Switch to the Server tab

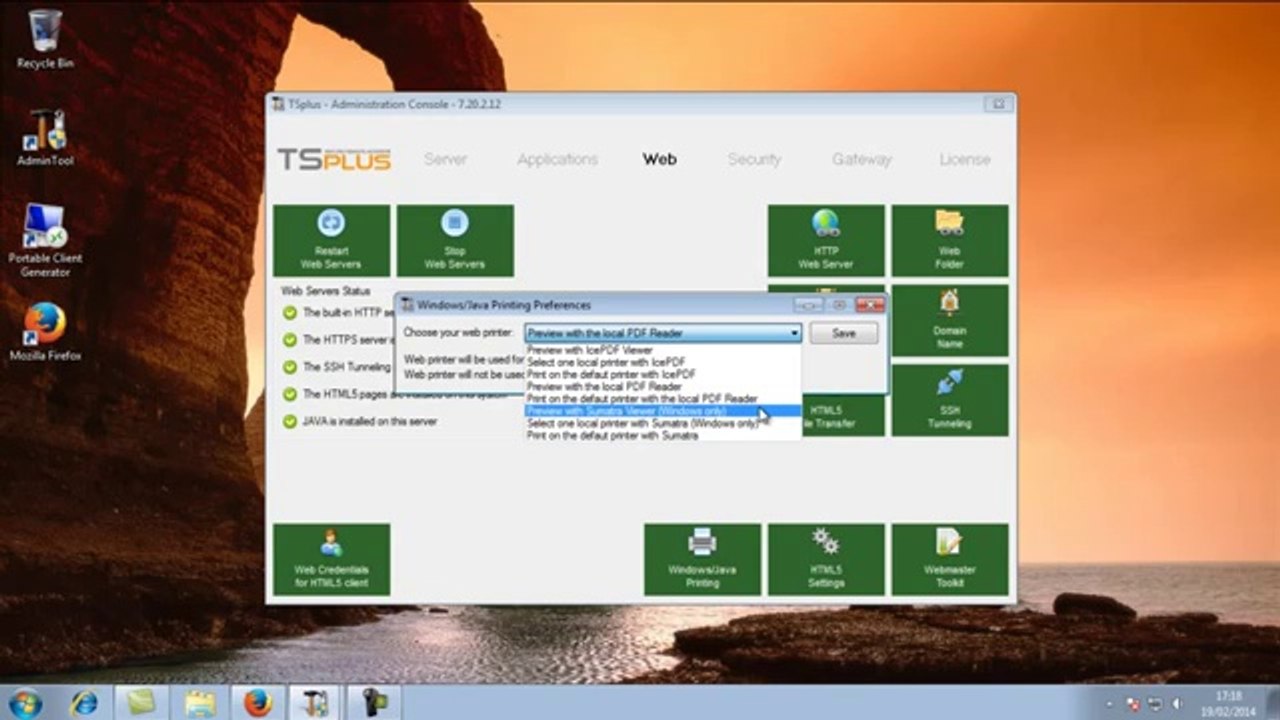click(445, 159)
